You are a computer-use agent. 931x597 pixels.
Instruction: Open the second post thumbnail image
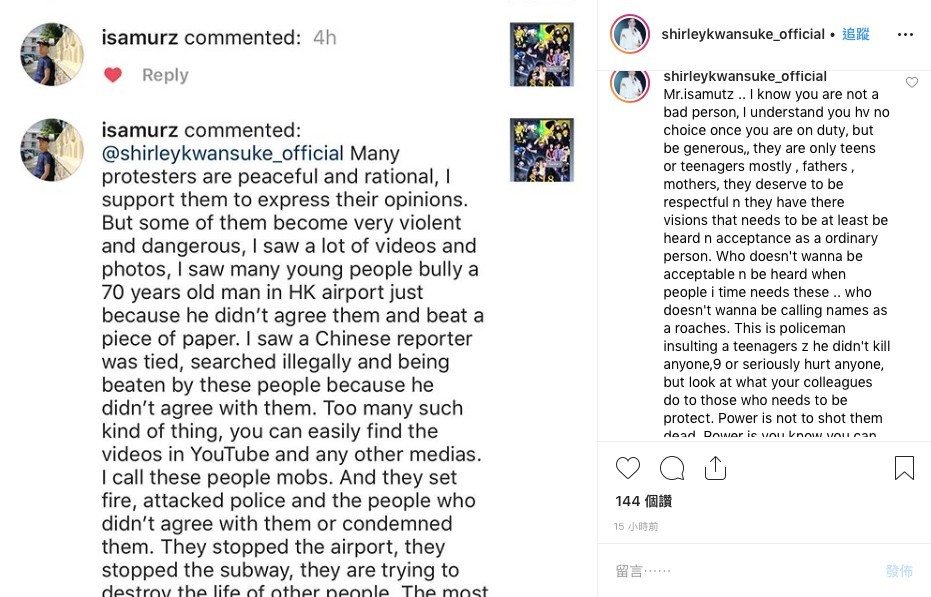tap(541, 150)
